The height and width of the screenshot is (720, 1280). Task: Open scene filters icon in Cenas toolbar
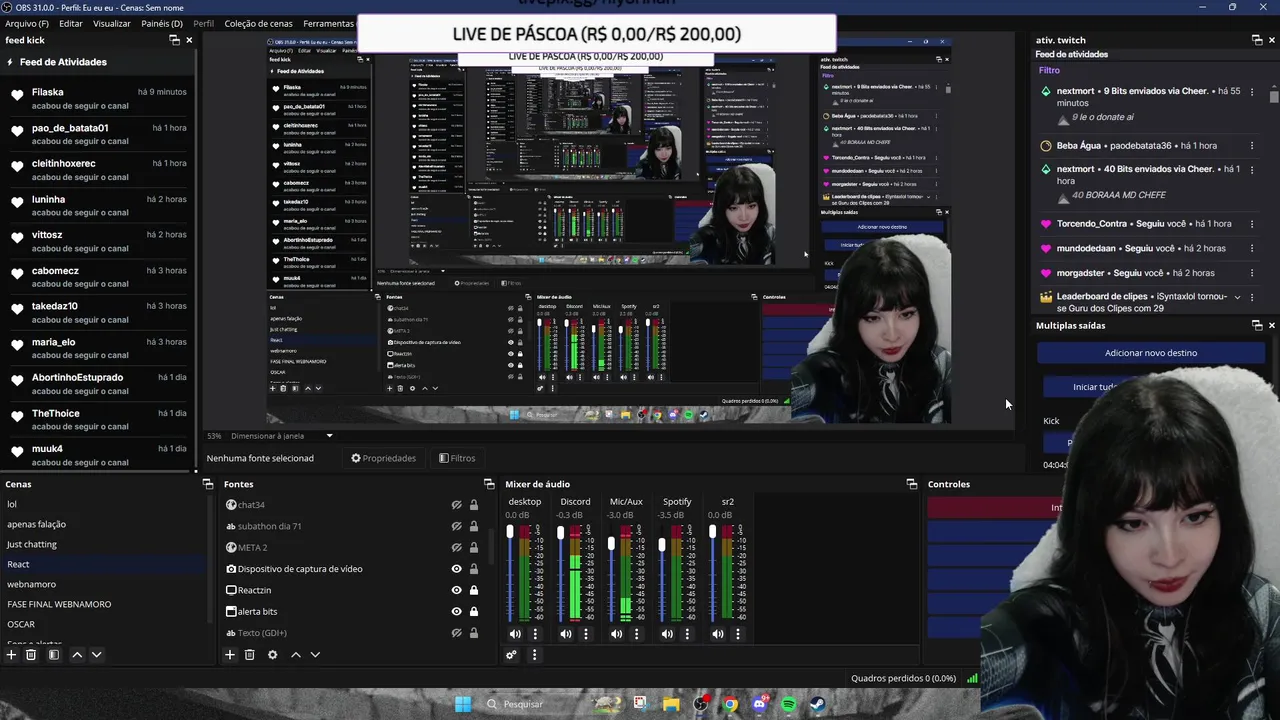(x=54, y=655)
